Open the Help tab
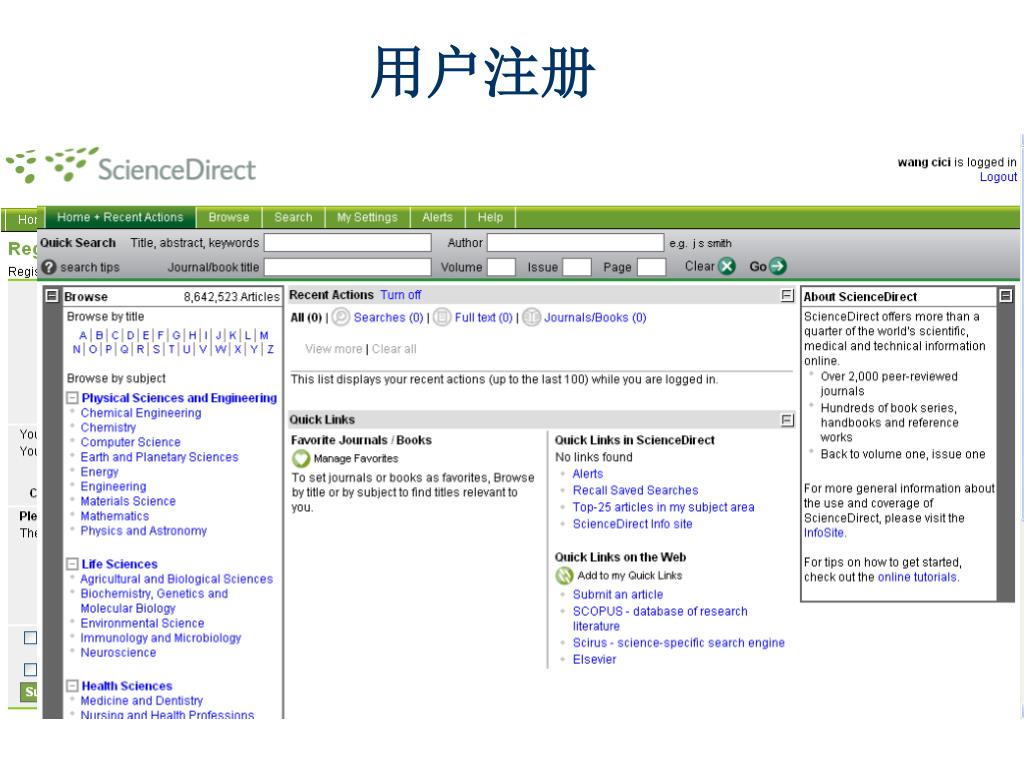1024x768 pixels. [490, 217]
